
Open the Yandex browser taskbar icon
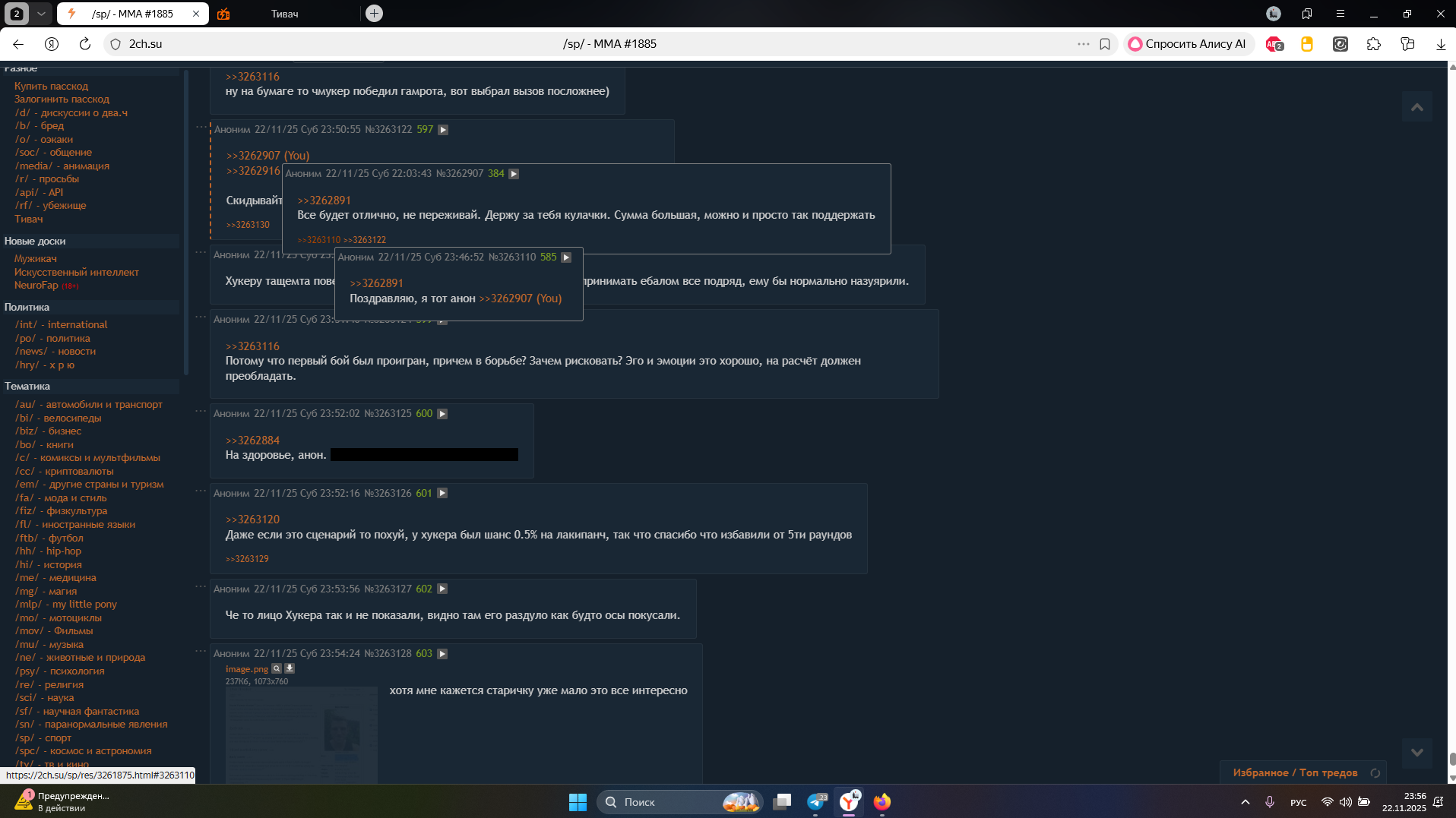849,802
